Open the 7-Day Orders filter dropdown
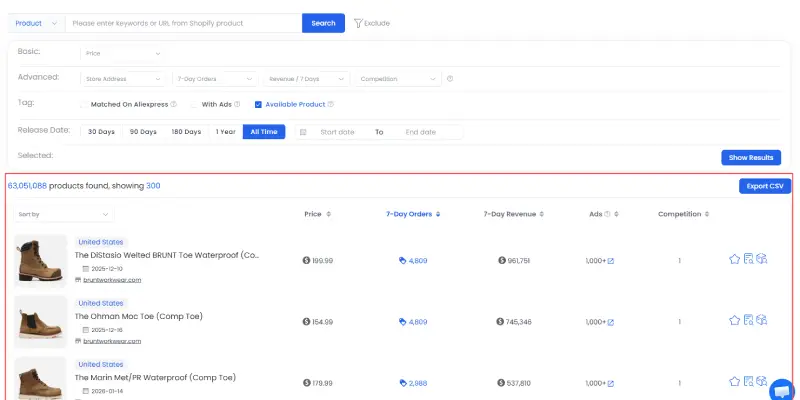 pyautogui.click(x=215, y=79)
